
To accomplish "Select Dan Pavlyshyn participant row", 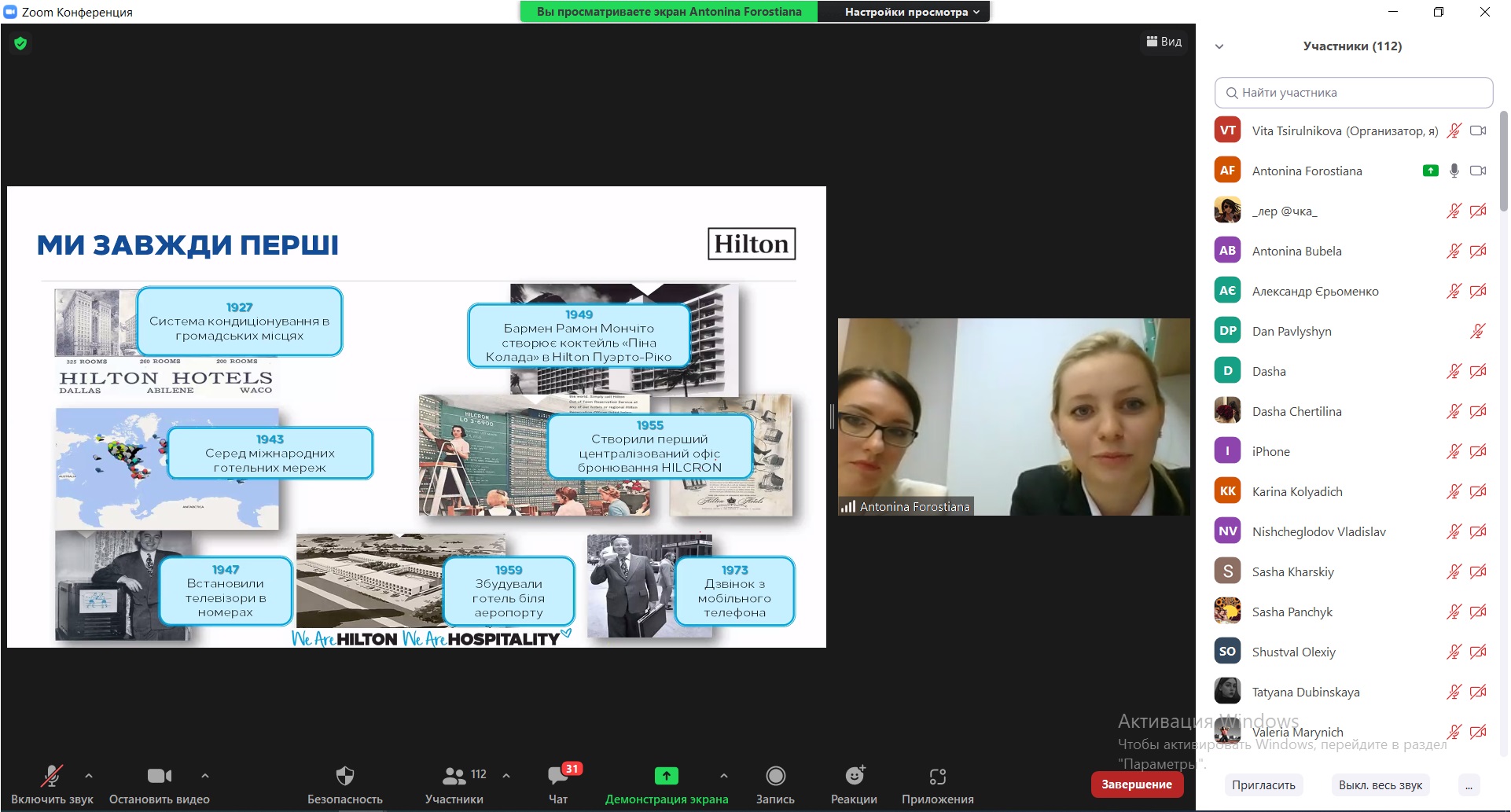I will (1352, 331).
